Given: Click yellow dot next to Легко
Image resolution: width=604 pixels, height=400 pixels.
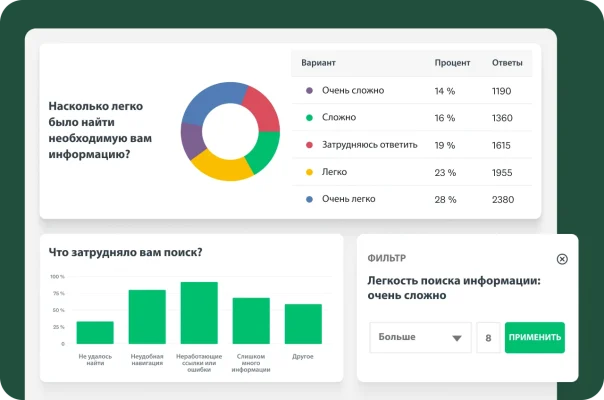Looking at the screenshot, I should point(309,172).
